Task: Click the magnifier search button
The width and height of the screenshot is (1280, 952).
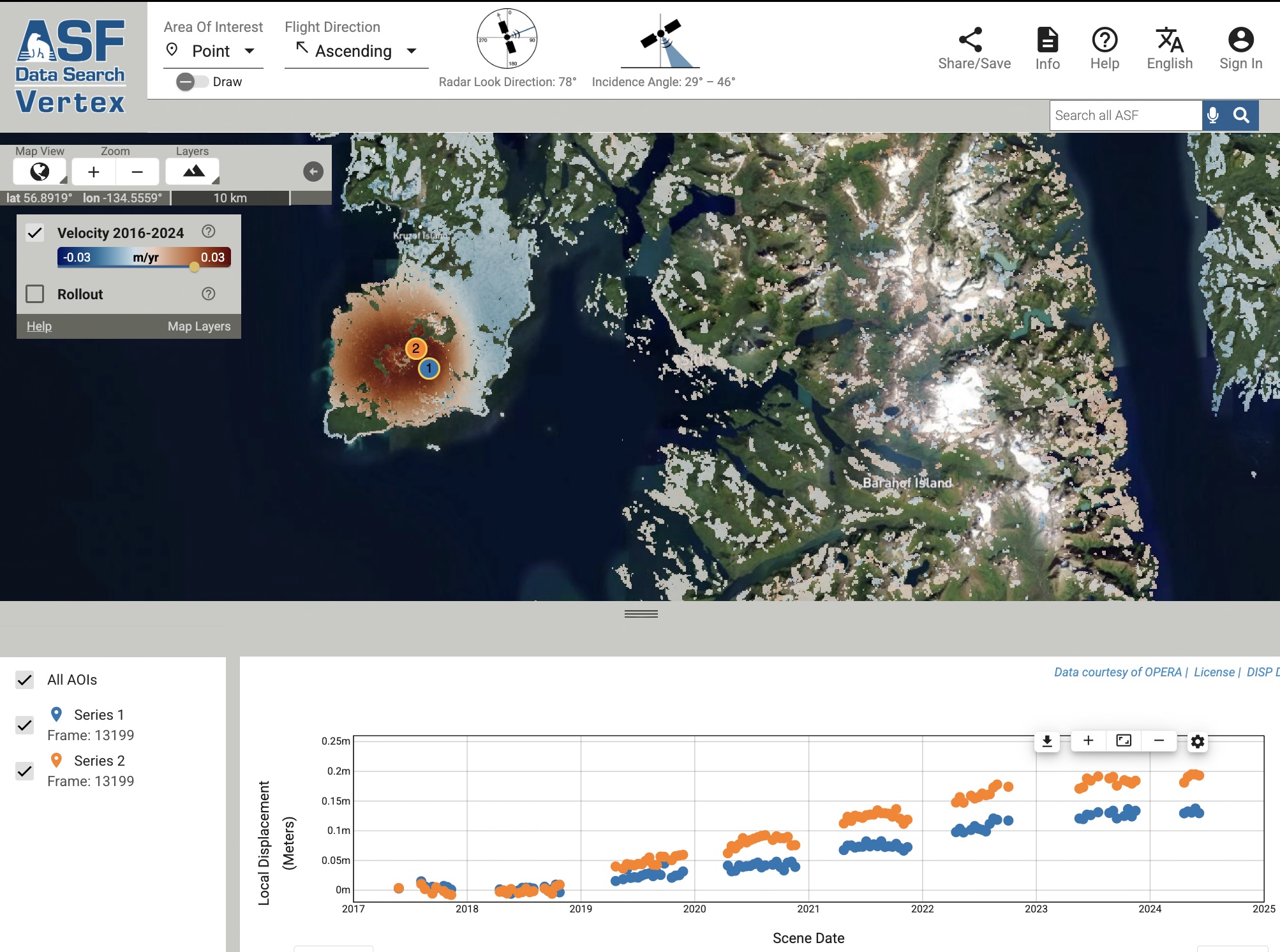Action: 1241,115
